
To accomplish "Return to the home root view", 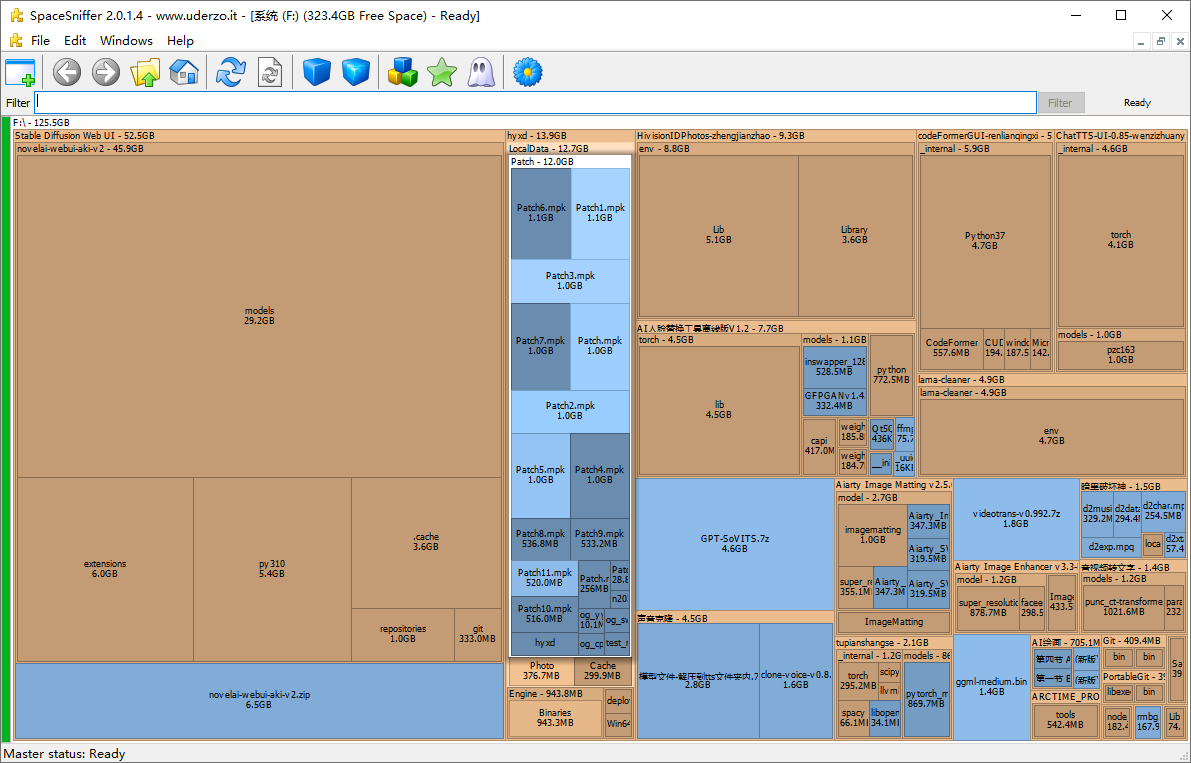I will (x=184, y=72).
